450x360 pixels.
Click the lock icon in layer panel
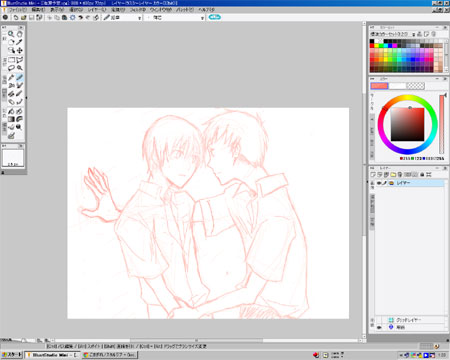click(x=422, y=174)
